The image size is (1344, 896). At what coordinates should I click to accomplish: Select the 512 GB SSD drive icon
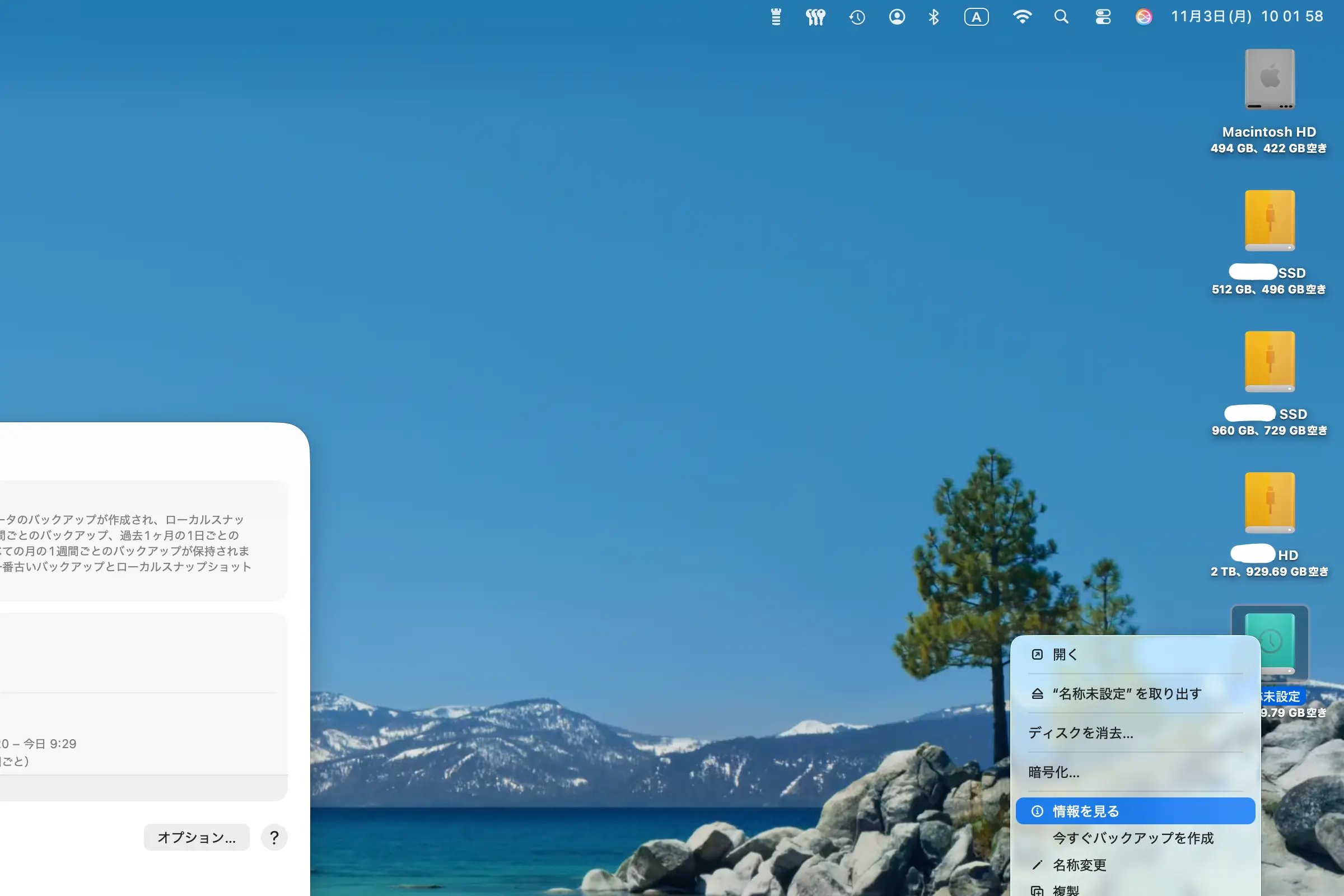[x=1269, y=221]
